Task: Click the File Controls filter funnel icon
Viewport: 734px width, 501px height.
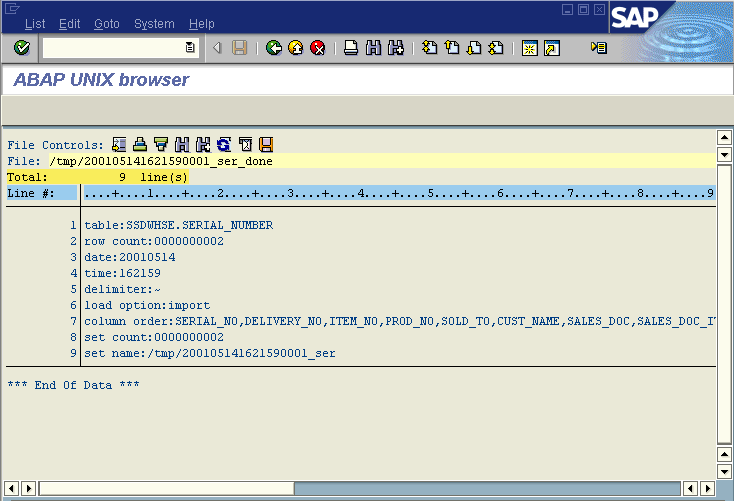Action: (161, 145)
